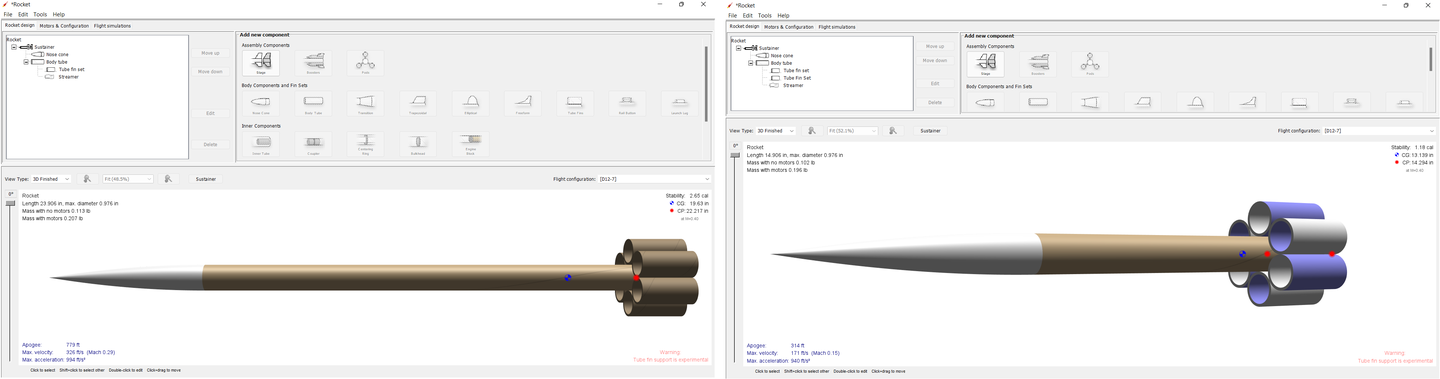Click rotation angle slider in right window
1440x379 pixels.
tap(736, 155)
